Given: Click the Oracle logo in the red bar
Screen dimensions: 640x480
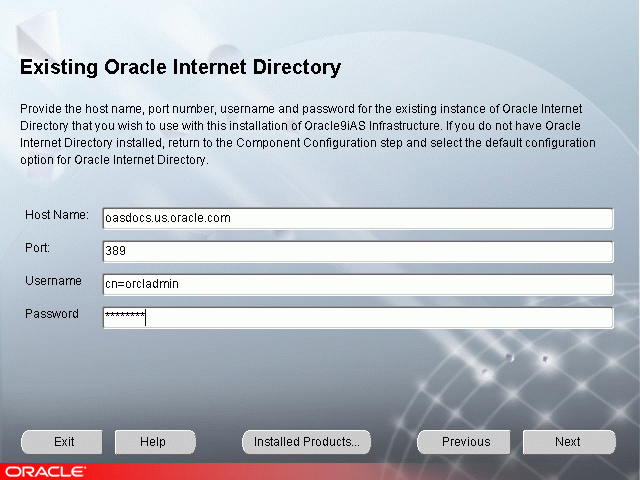Looking at the screenshot, I should (x=45, y=472).
